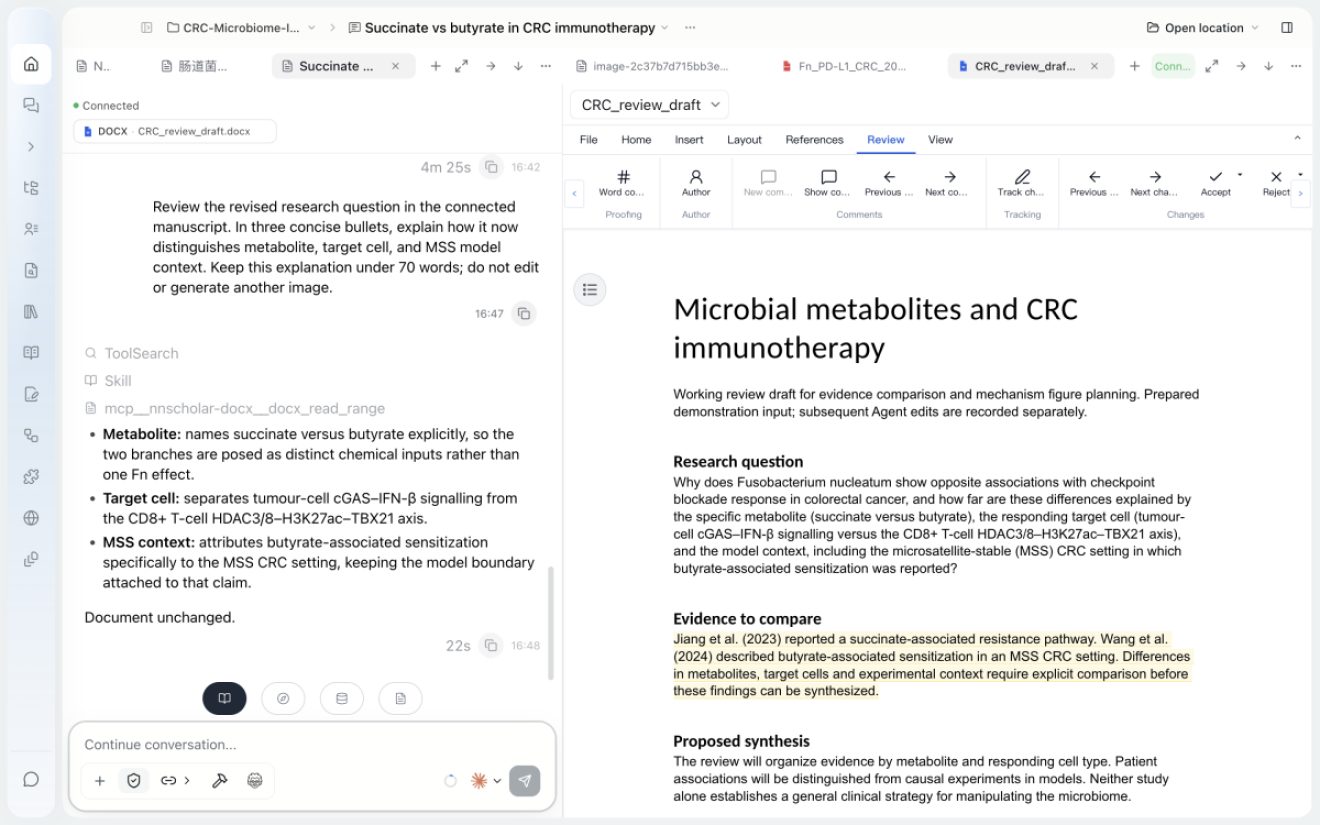Image resolution: width=1320 pixels, height=825 pixels.
Task: Click the hammer tools icon in chat input
Action: click(x=219, y=781)
